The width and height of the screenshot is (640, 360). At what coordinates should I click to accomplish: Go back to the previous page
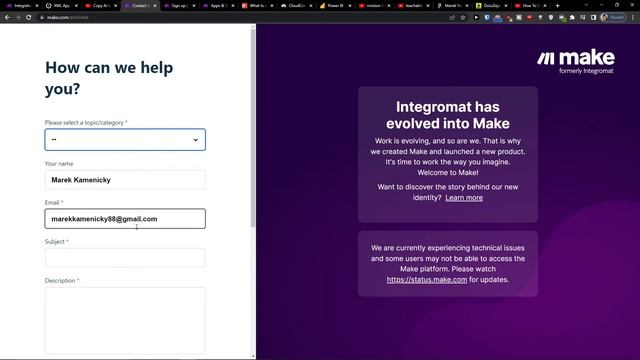click(x=7, y=18)
